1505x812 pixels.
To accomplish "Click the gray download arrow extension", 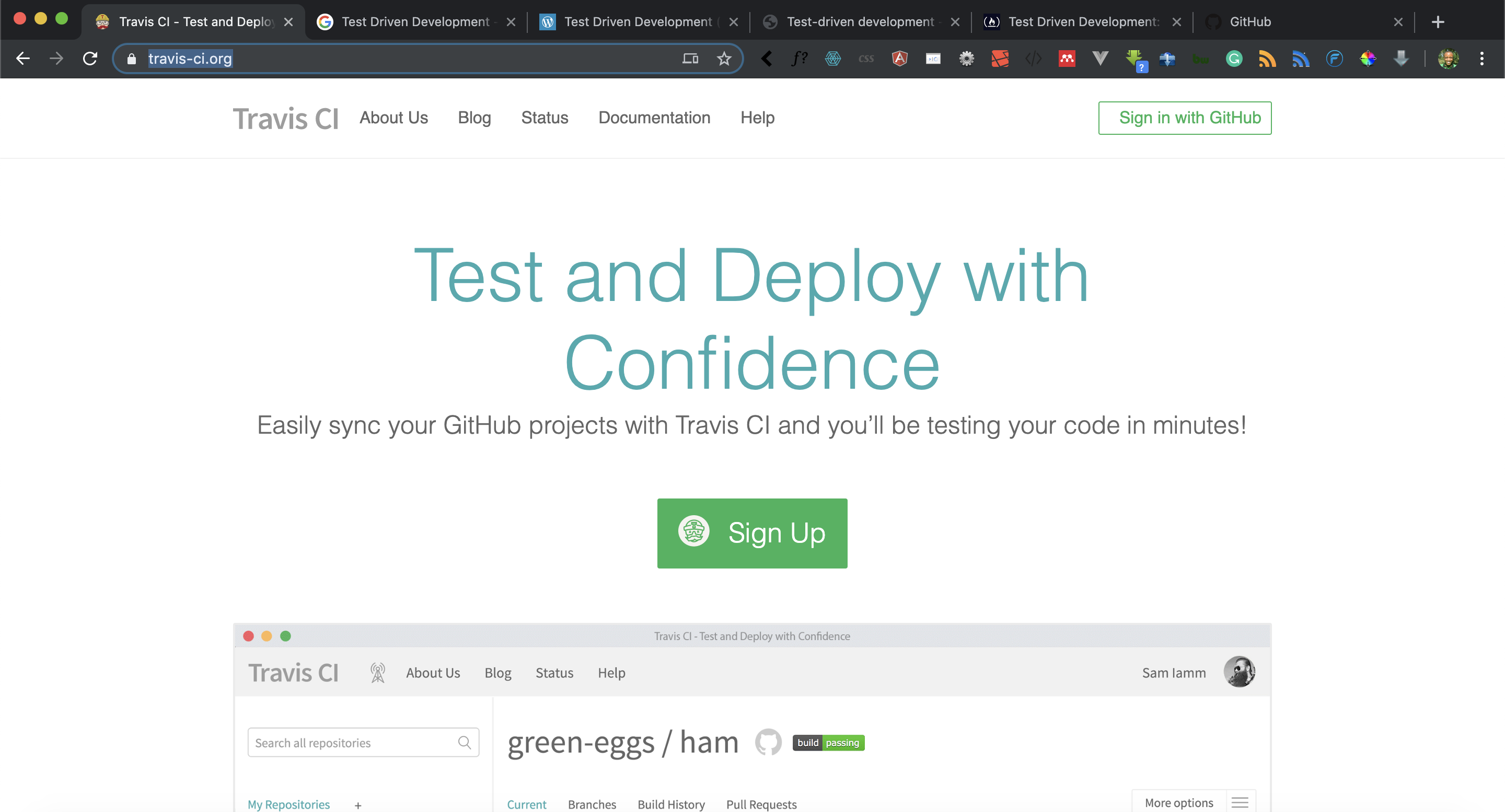I will 1401,59.
